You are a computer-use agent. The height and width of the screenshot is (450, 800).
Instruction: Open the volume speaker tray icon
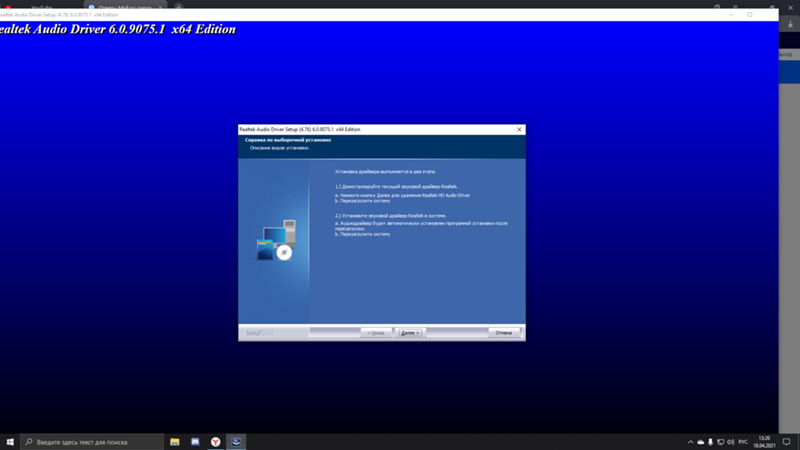[730, 442]
